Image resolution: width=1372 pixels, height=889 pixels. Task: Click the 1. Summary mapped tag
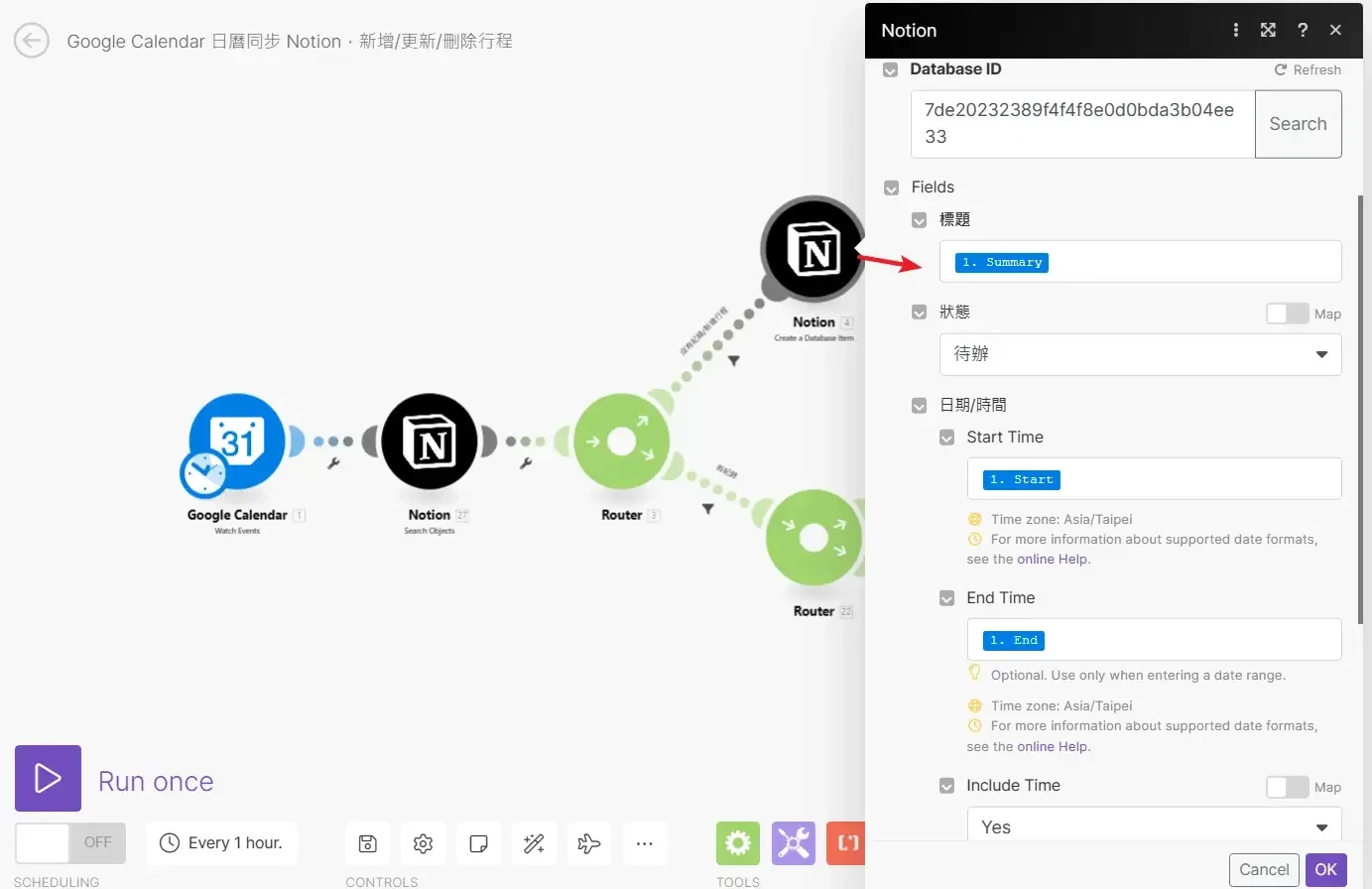[1002, 262]
